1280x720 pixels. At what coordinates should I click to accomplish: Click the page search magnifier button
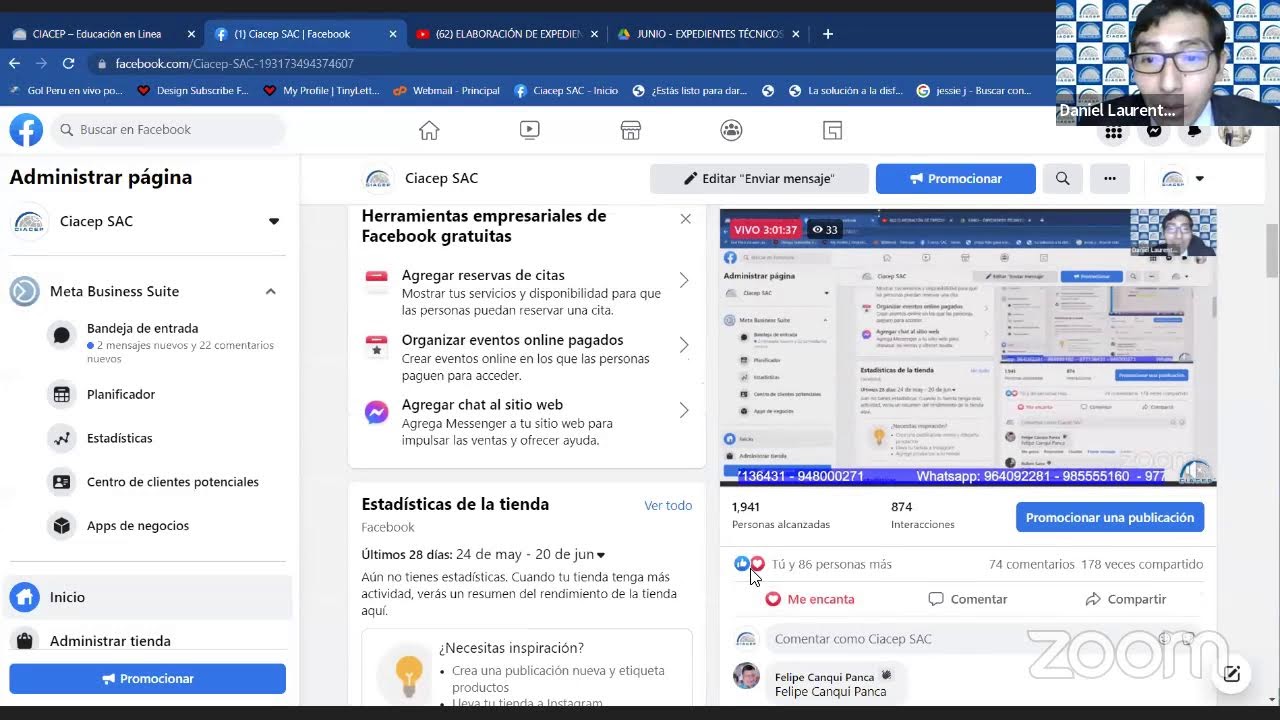click(1062, 179)
